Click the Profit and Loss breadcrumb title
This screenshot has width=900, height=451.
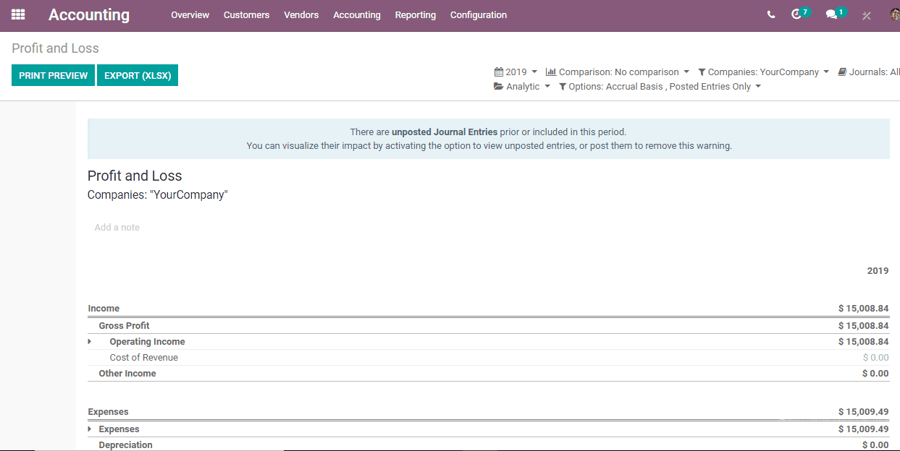55,48
